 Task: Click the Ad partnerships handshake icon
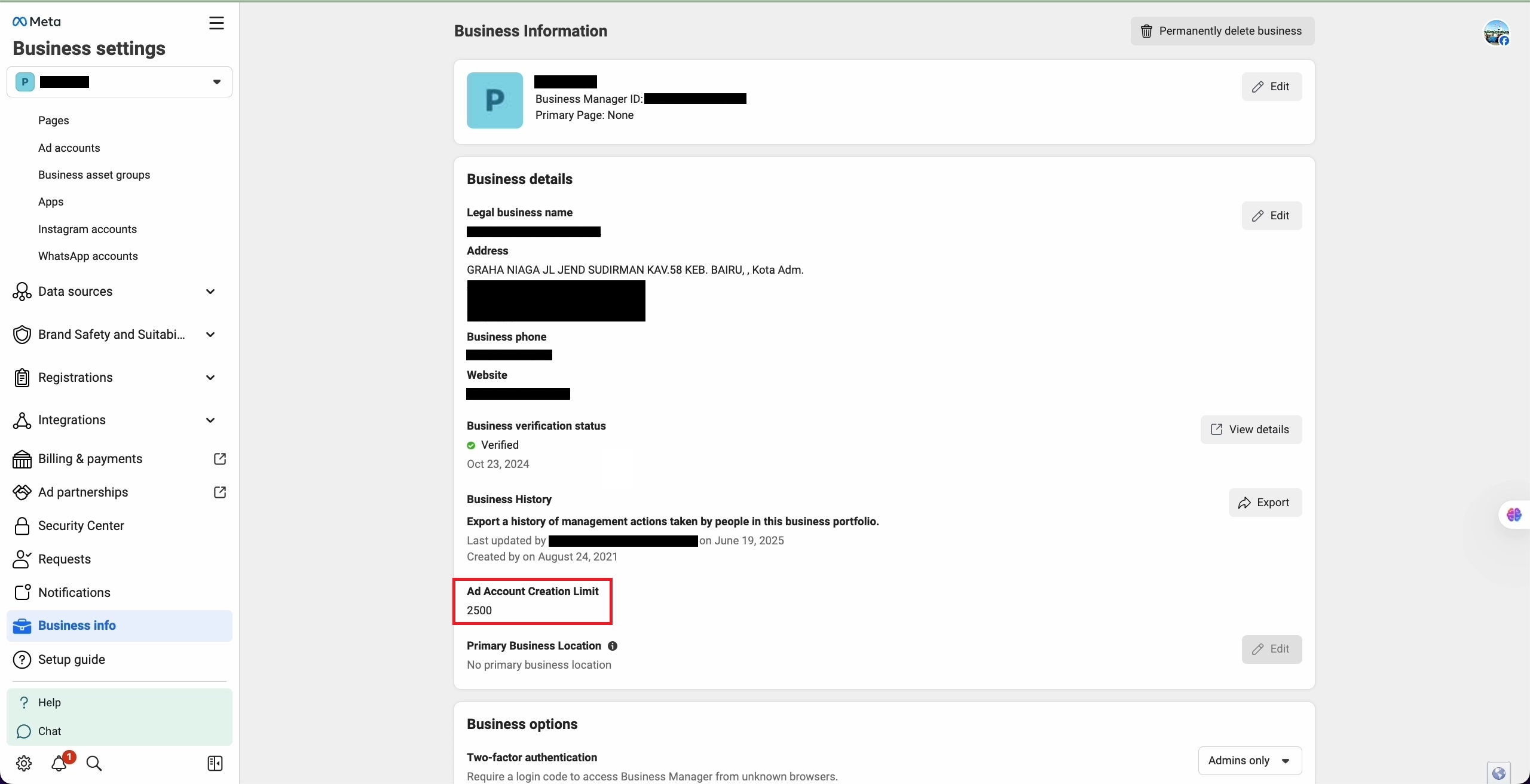coord(22,492)
